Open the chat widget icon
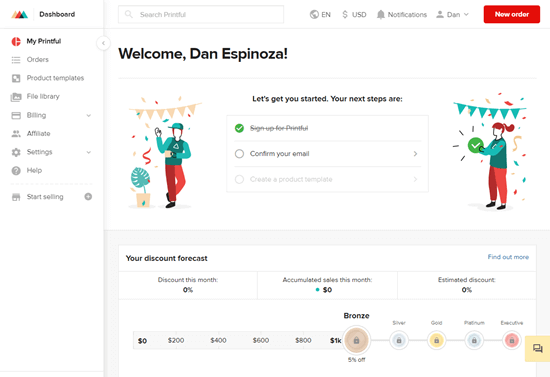Image resolution: width=550 pixels, height=377 pixels. click(x=537, y=348)
